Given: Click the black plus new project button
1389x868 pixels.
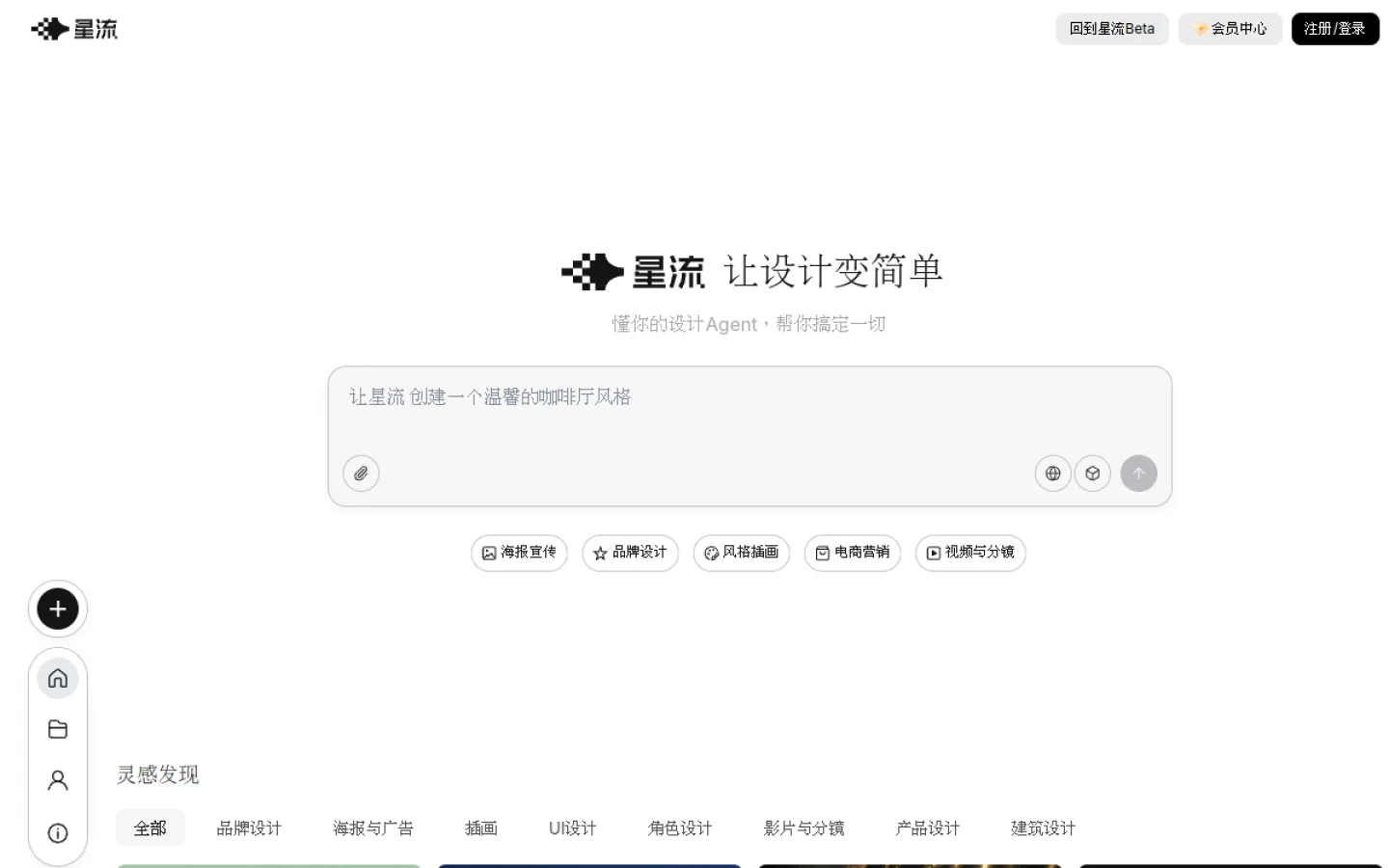Looking at the screenshot, I should coord(58,609).
